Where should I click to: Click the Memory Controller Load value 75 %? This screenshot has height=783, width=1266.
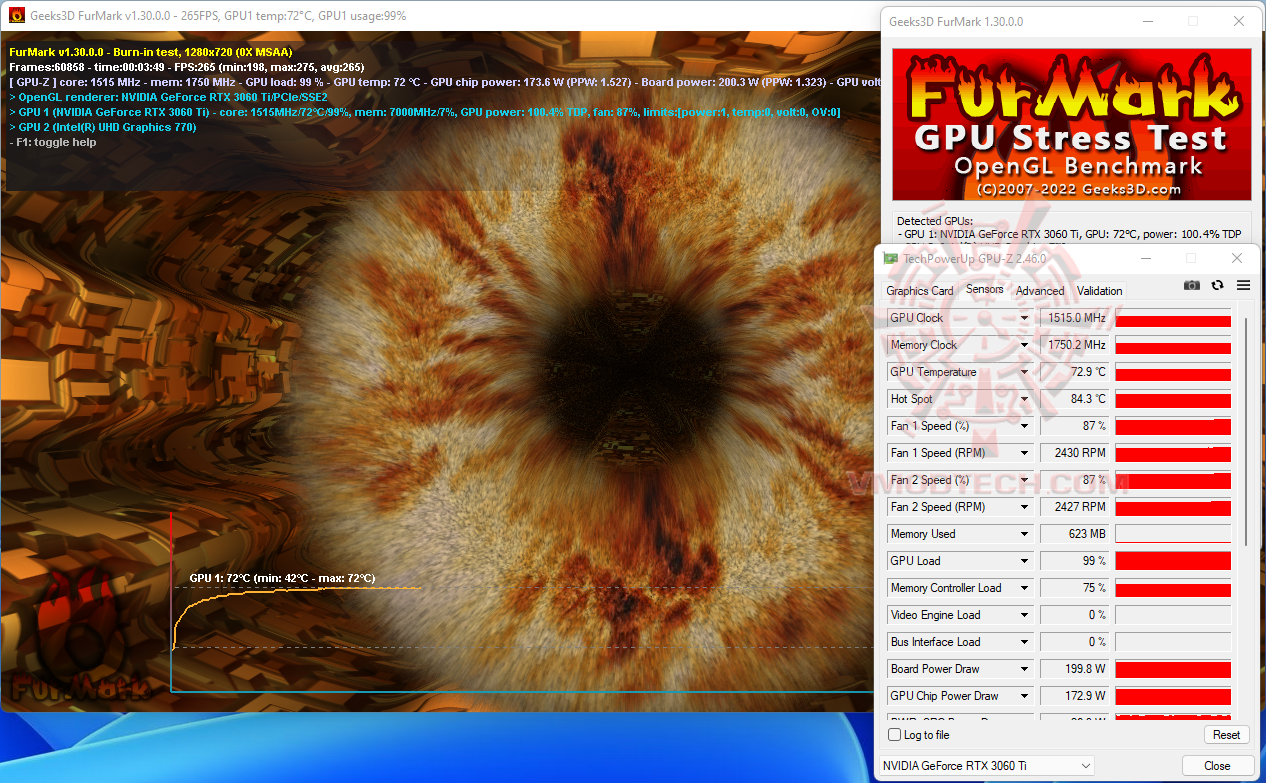click(1075, 588)
